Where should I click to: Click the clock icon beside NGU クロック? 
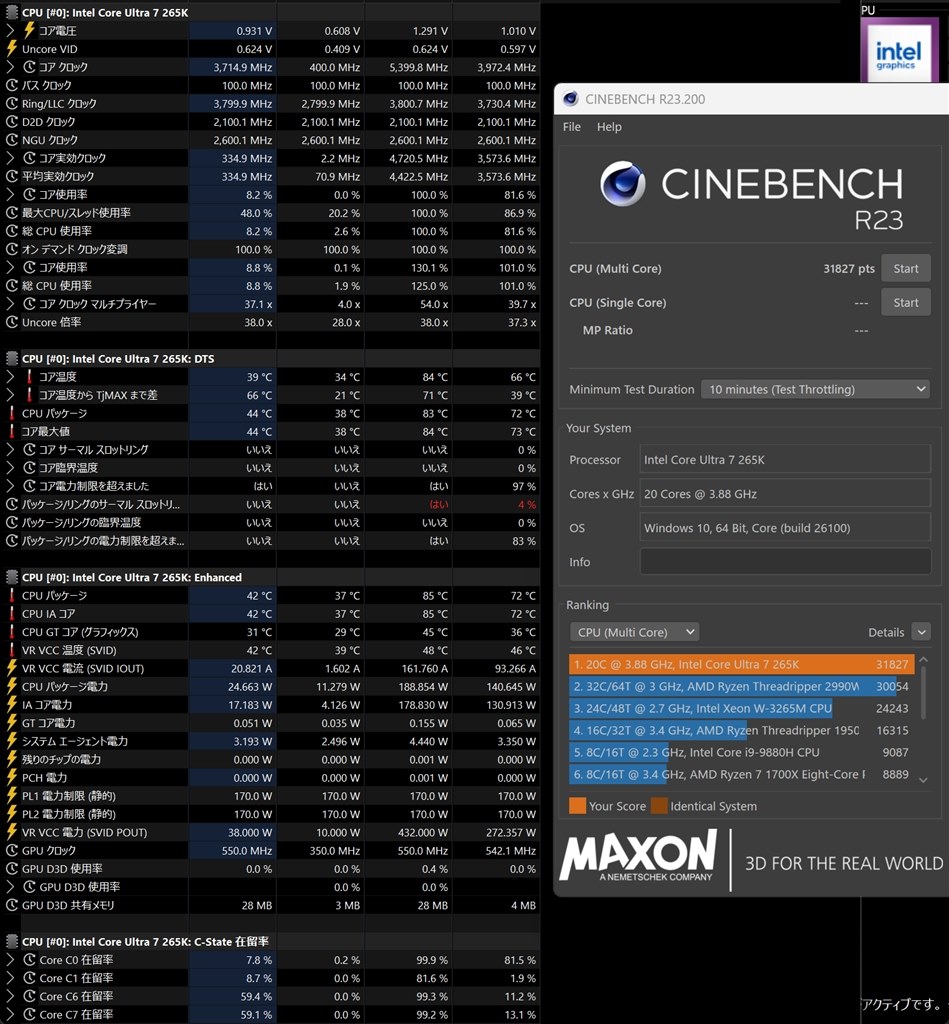[12, 140]
